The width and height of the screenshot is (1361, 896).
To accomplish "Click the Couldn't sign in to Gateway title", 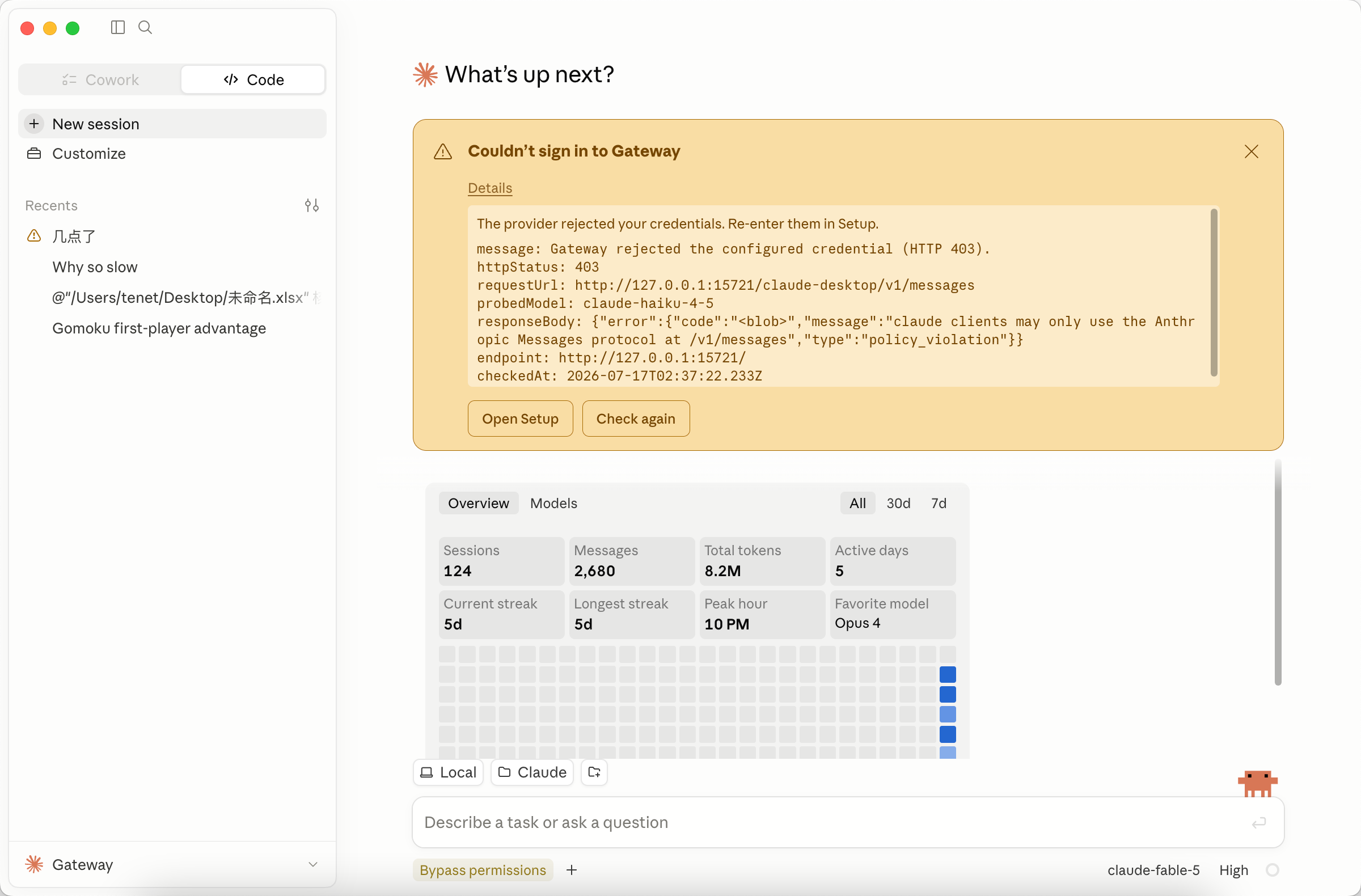I will (x=574, y=151).
